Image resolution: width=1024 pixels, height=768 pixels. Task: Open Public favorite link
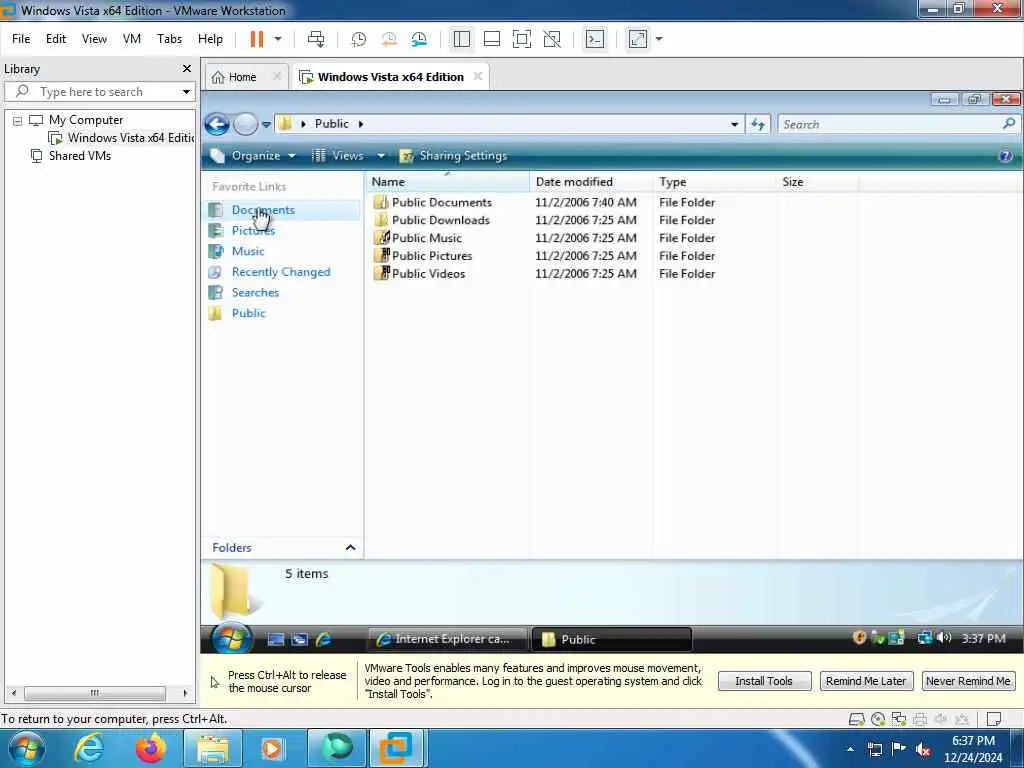[x=249, y=313]
